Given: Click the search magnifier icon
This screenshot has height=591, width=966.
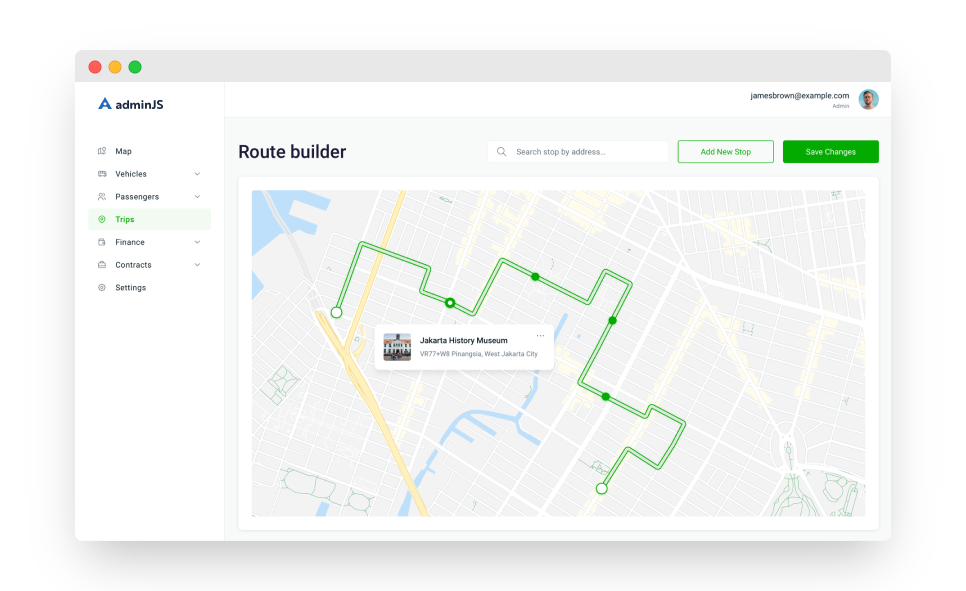Looking at the screenshot, I should (x=502, y=152).
